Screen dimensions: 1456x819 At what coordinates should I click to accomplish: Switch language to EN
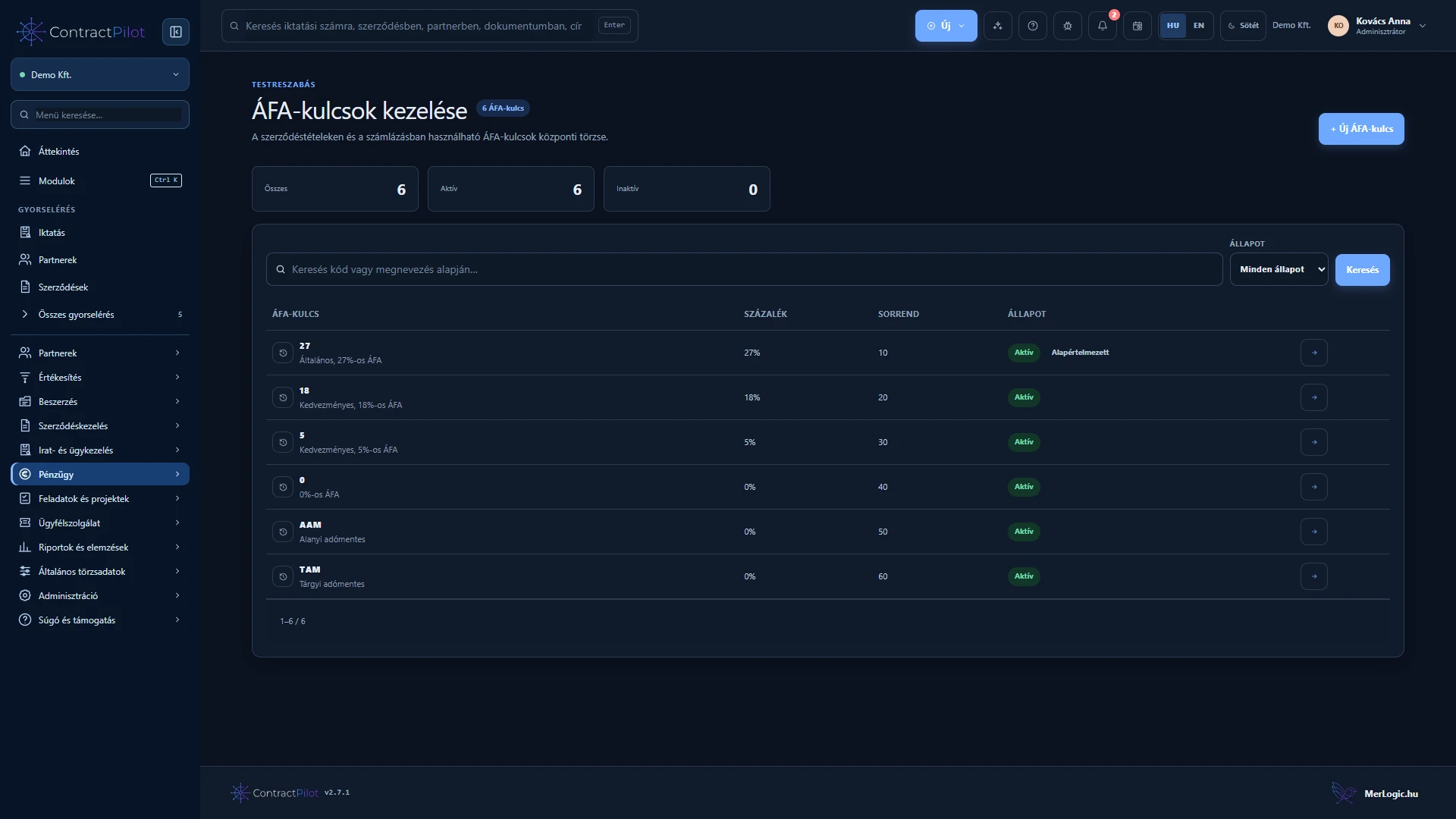1199,26
